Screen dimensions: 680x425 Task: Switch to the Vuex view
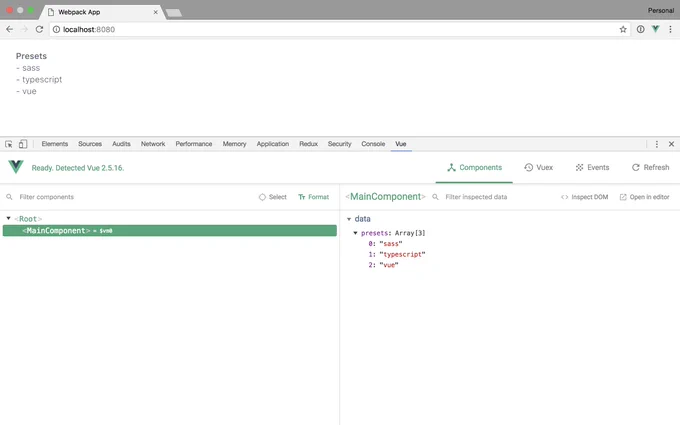[x=538, y=167]
